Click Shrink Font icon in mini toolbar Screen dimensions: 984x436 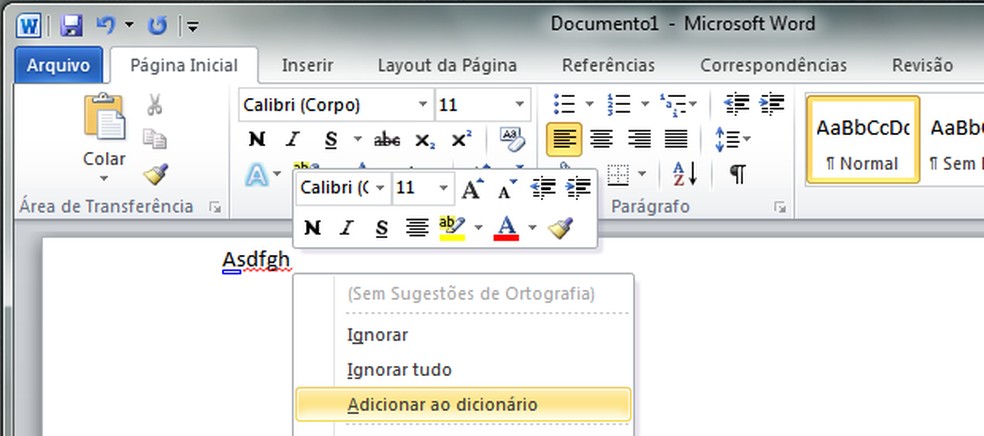(507, 188)
